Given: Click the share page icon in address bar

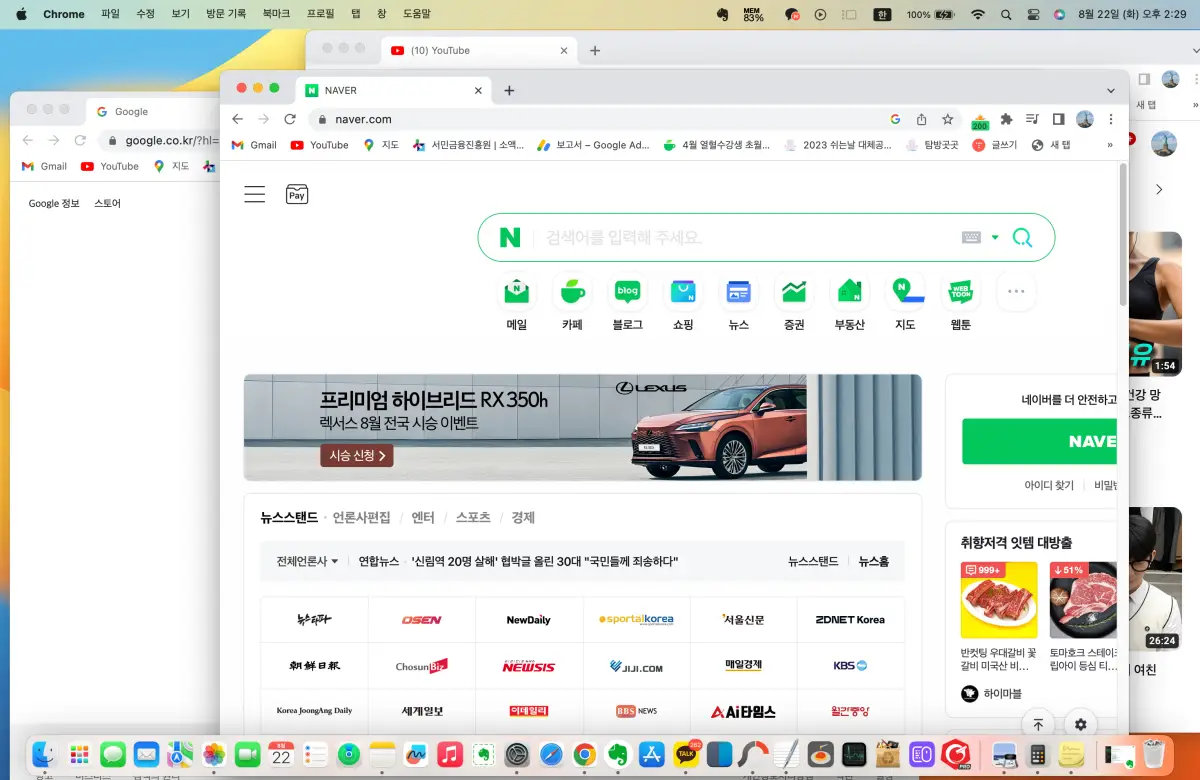Looking at the screenshot, I should pos(922,119).
